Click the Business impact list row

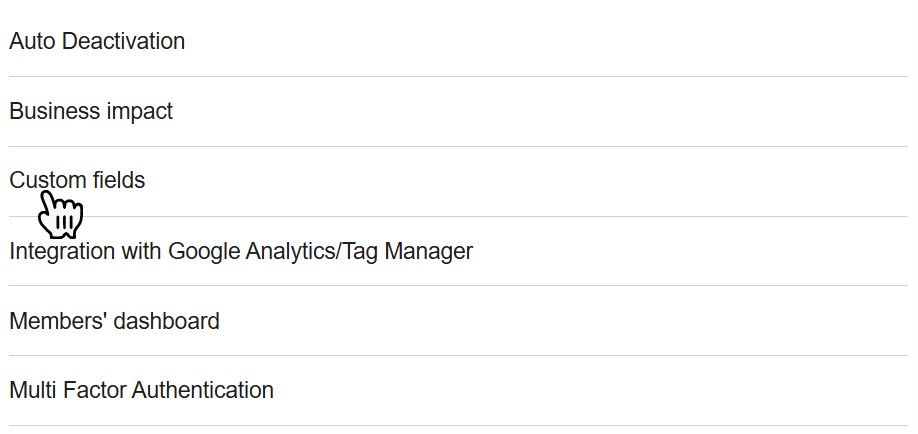pyautogui.click(x=91, y=112)
